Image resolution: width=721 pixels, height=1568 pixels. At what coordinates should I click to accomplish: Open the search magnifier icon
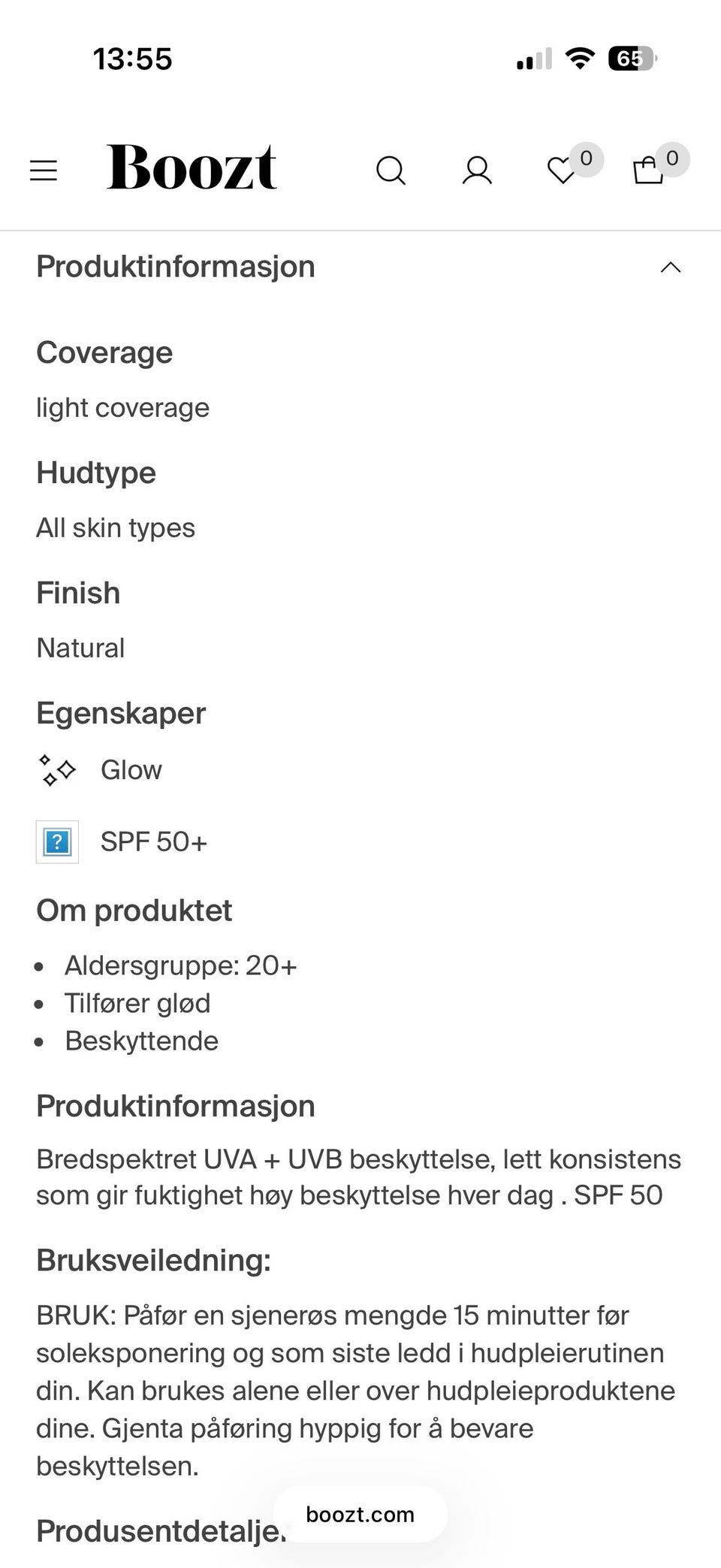[391, 171]
